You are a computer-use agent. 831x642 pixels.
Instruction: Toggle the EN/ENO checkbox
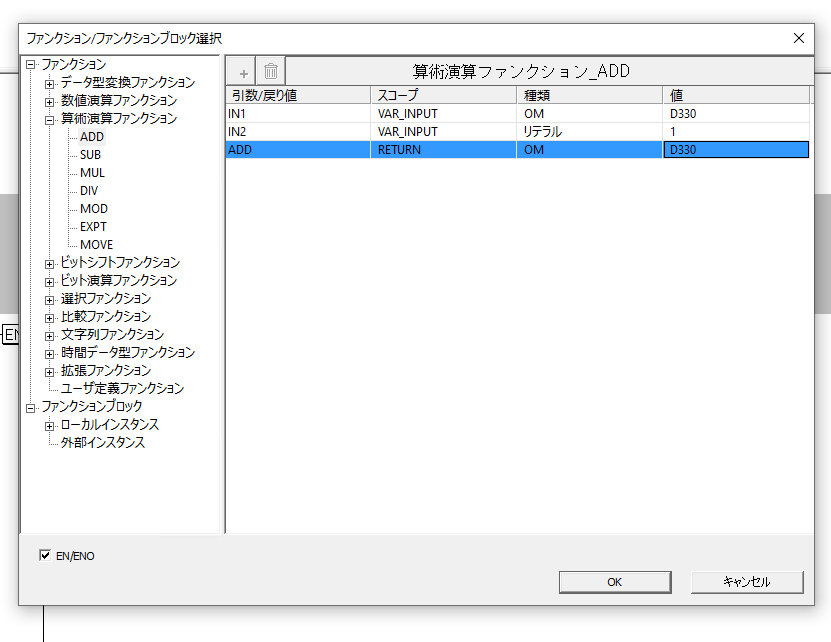point(45,555)
